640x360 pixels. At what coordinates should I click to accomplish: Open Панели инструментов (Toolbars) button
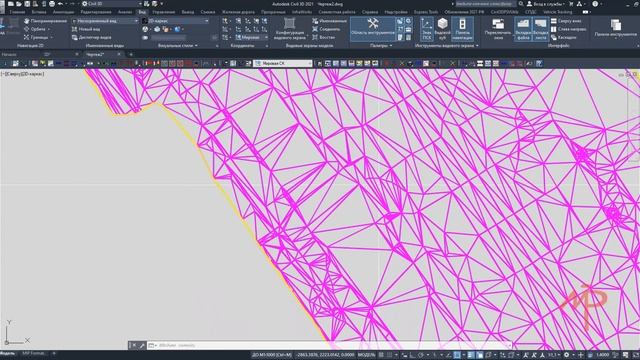pyautogui.click(x=616, y=29)
